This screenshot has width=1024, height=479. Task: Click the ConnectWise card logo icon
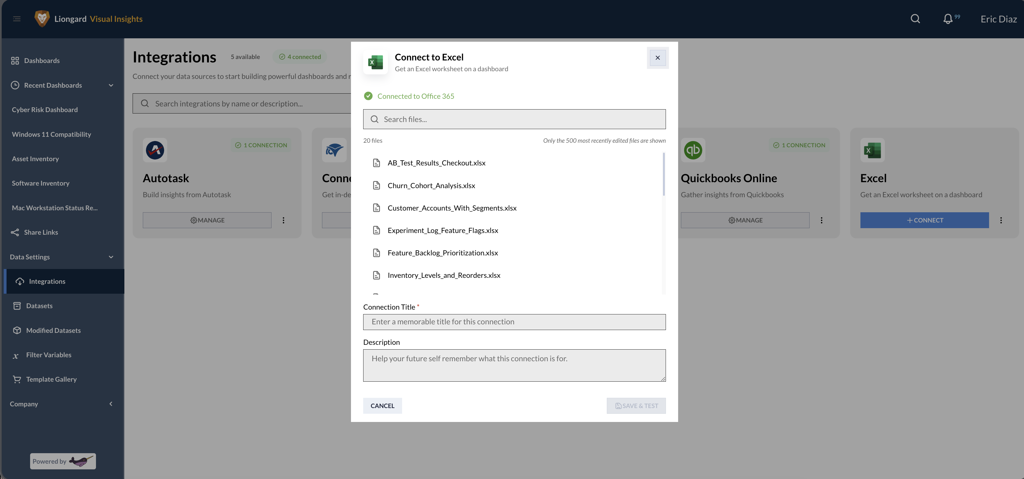click(334, 150)
